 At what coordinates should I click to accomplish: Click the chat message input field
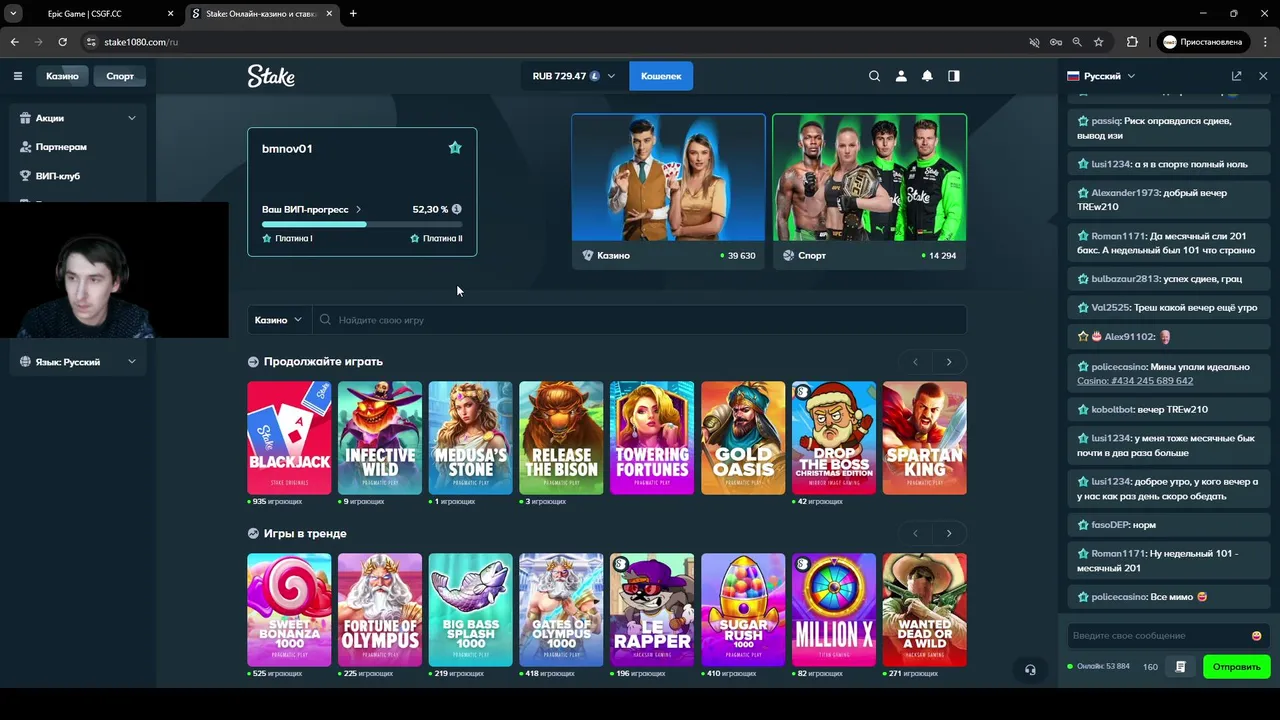1157,636
